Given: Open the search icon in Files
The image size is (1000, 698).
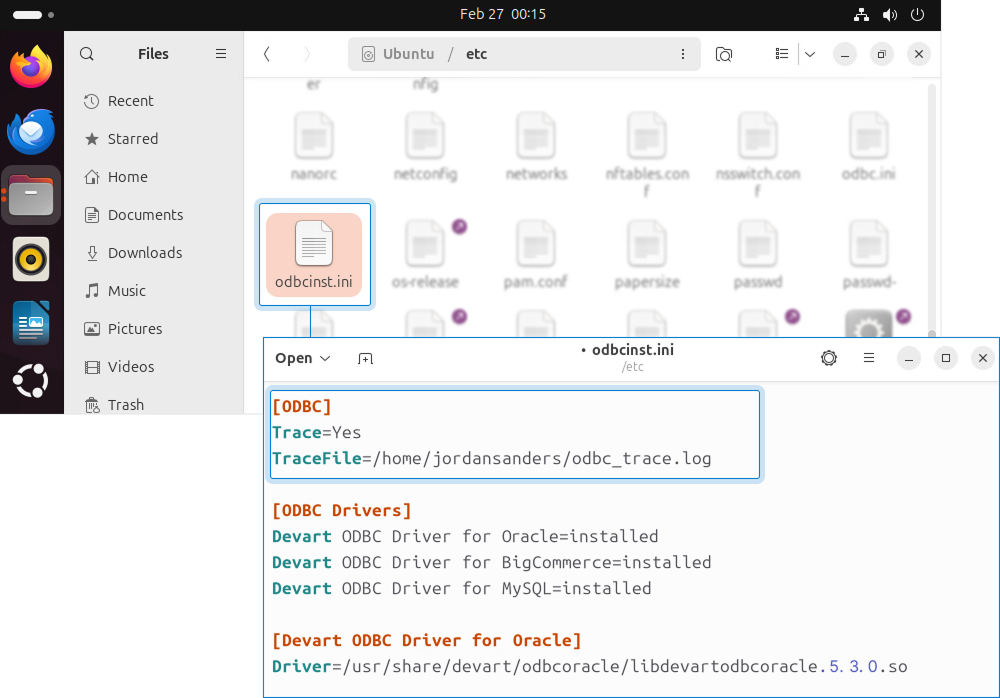Looking at the screenshot, I should [x=86, y=53].
